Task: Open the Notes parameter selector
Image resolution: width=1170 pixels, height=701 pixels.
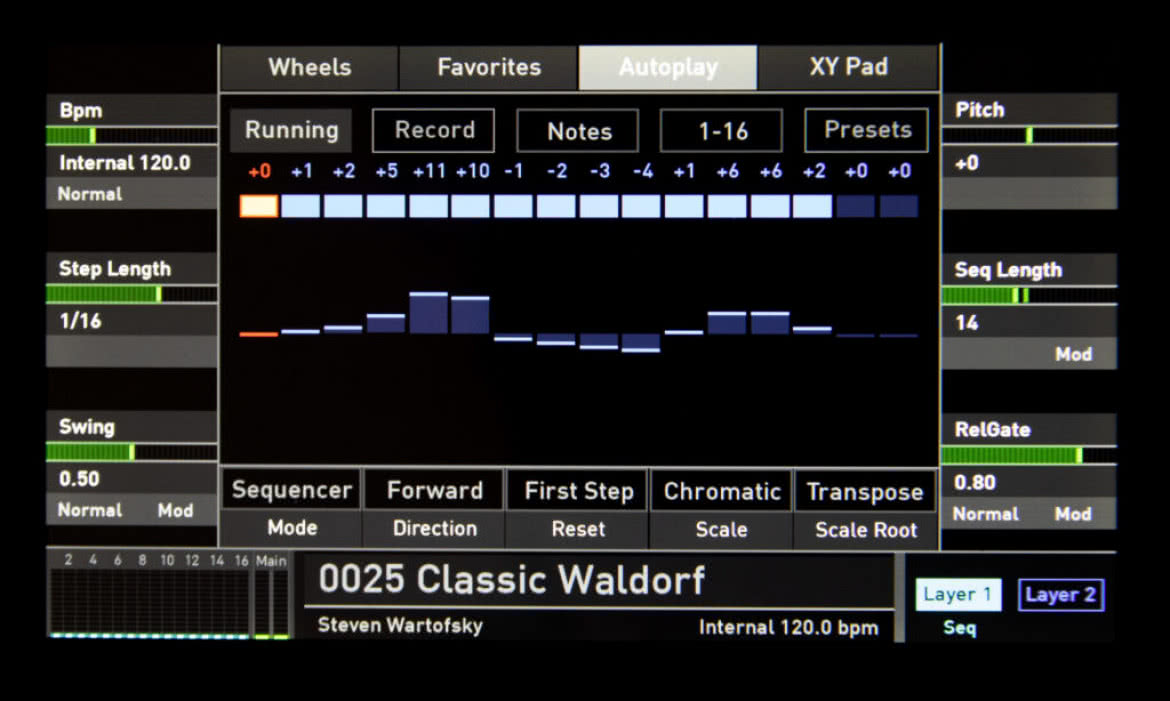Action: click(578, 131)
